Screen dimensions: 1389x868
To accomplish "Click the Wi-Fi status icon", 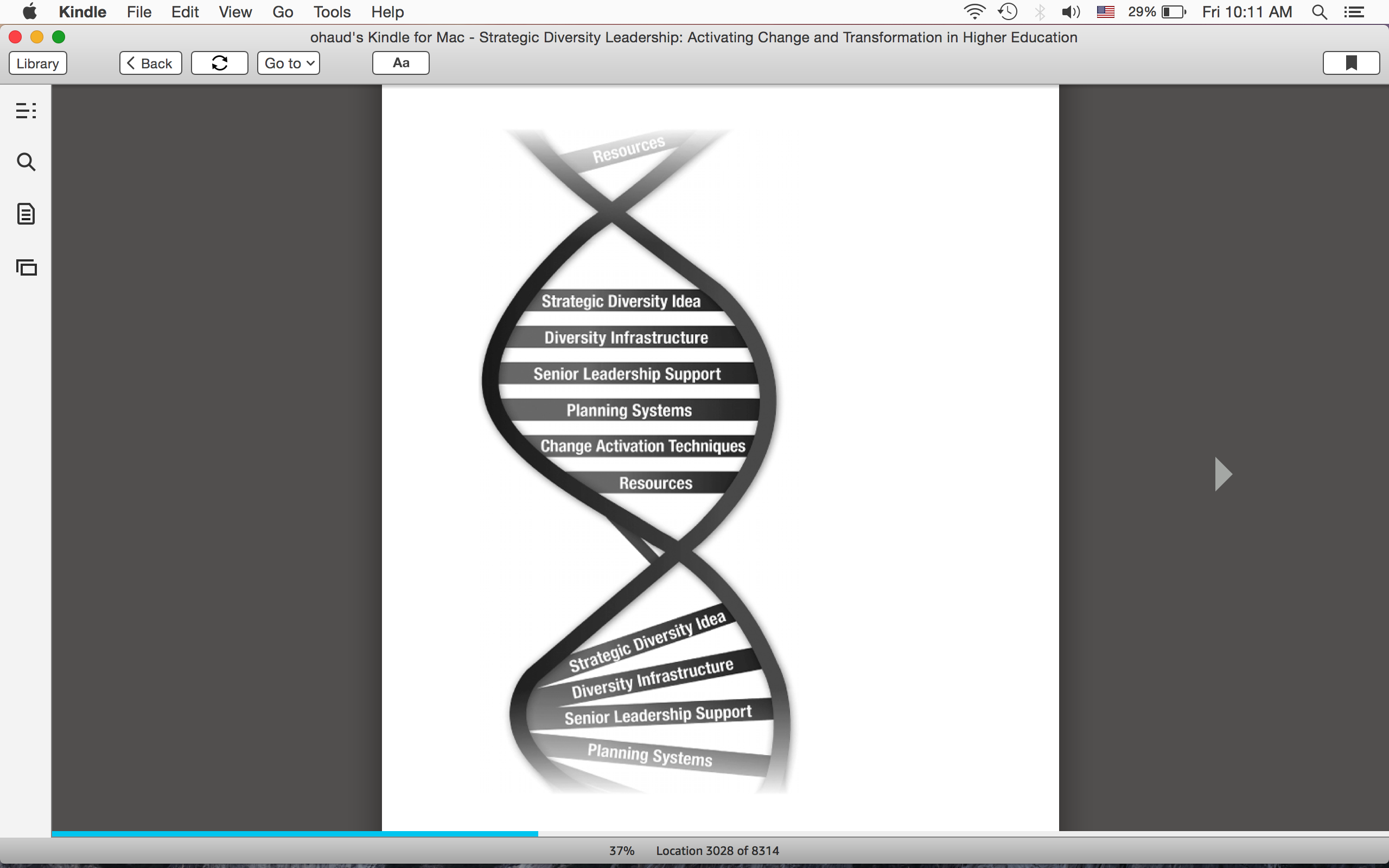I will (x=974, y=11).
